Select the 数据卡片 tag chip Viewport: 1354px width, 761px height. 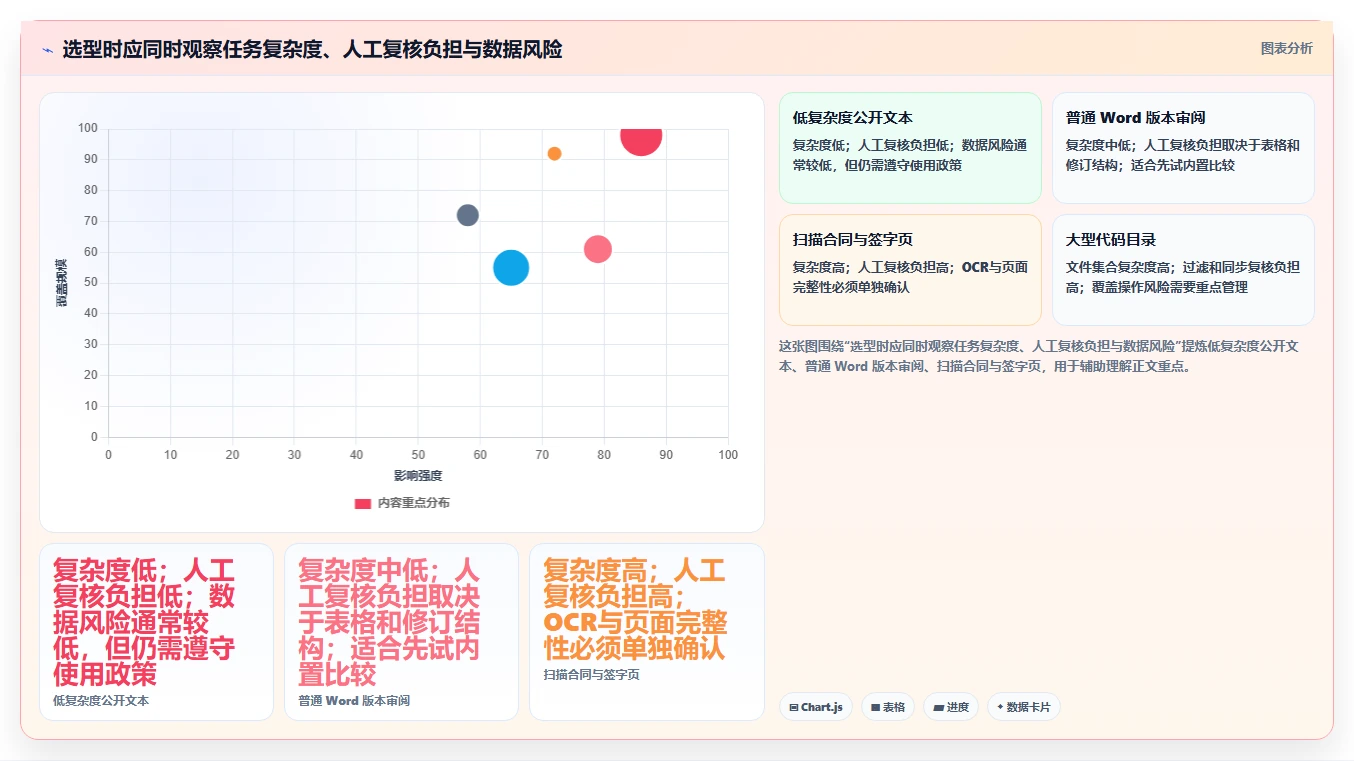[x=1024, y=707]
